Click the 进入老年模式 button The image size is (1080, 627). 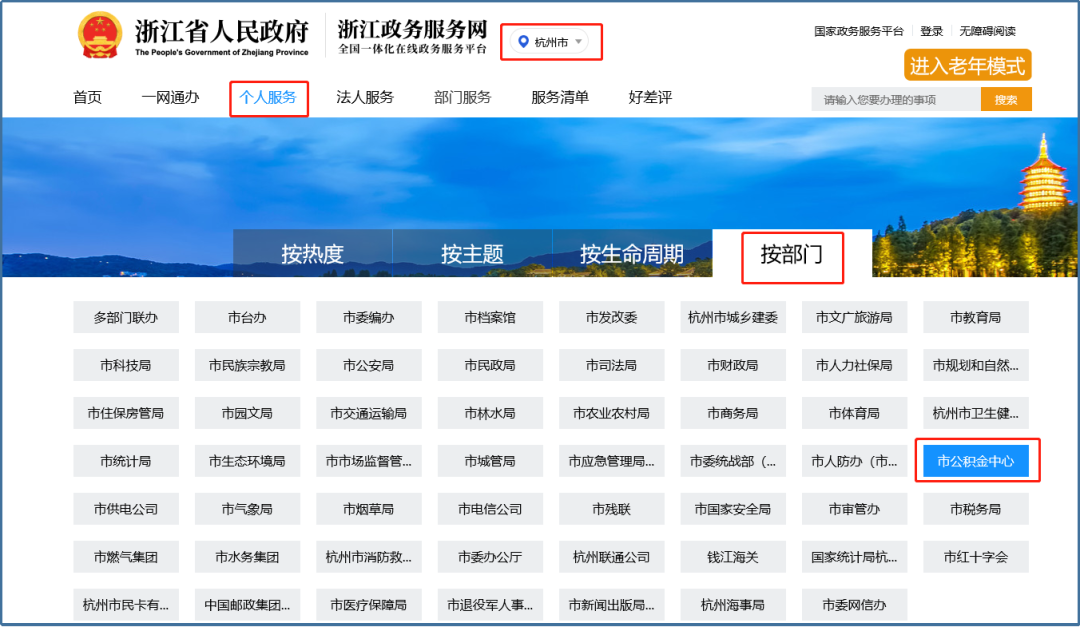pyautogui.click(x=967, y=66)
